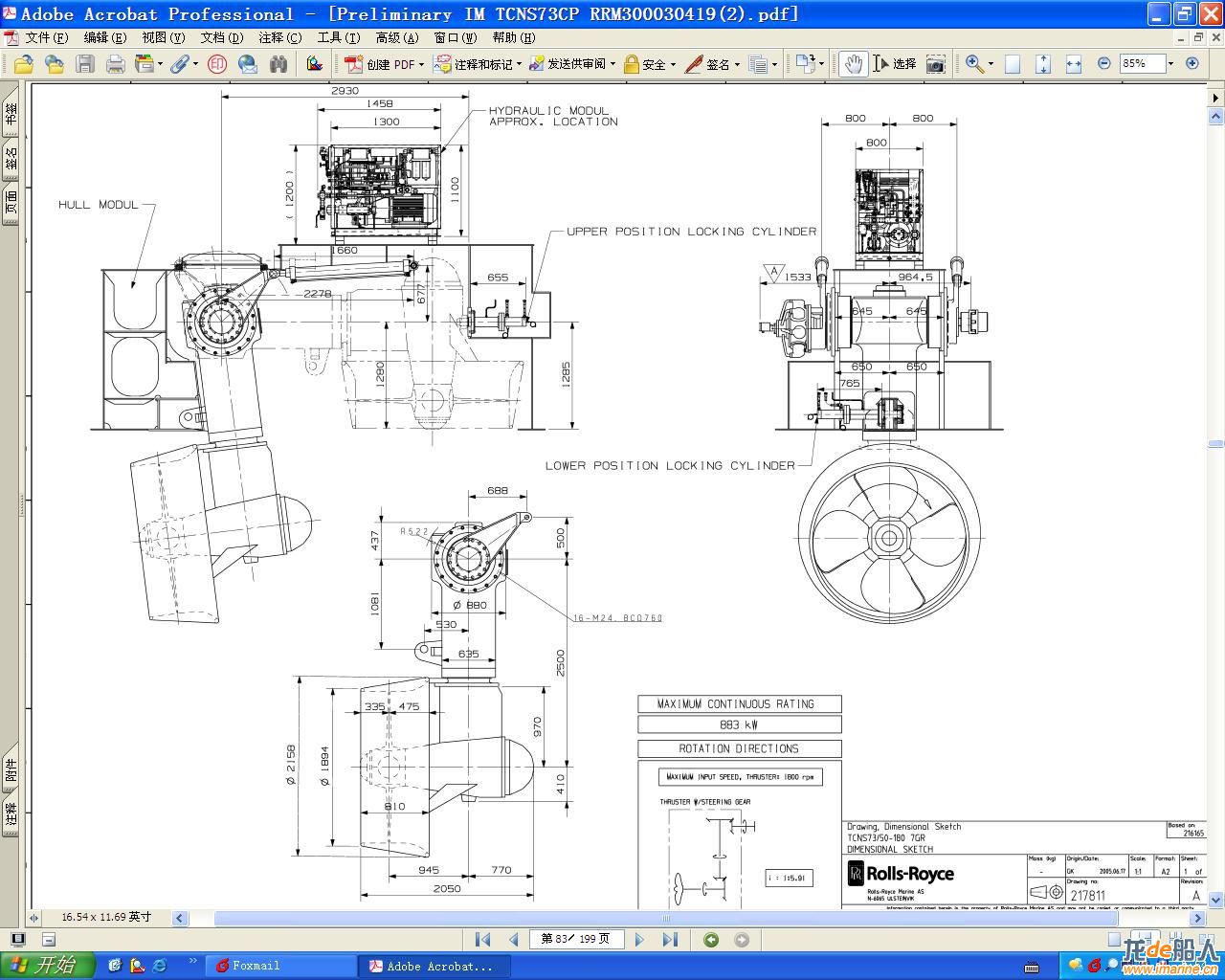Open the 高级(A) menu
The image size is (1225, 980).
click(x=397, y=37)
